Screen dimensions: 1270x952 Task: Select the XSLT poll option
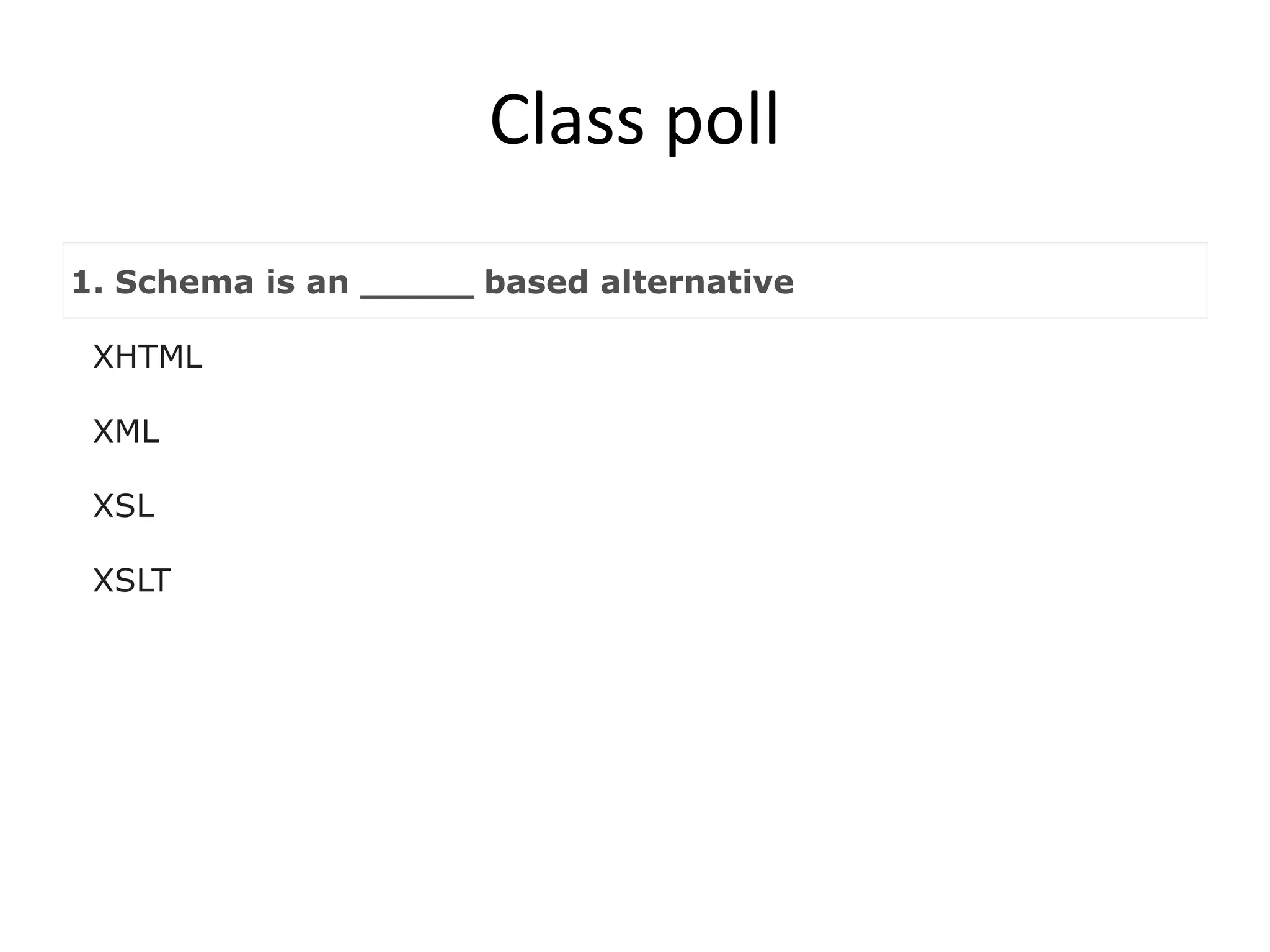pos(131,581)
